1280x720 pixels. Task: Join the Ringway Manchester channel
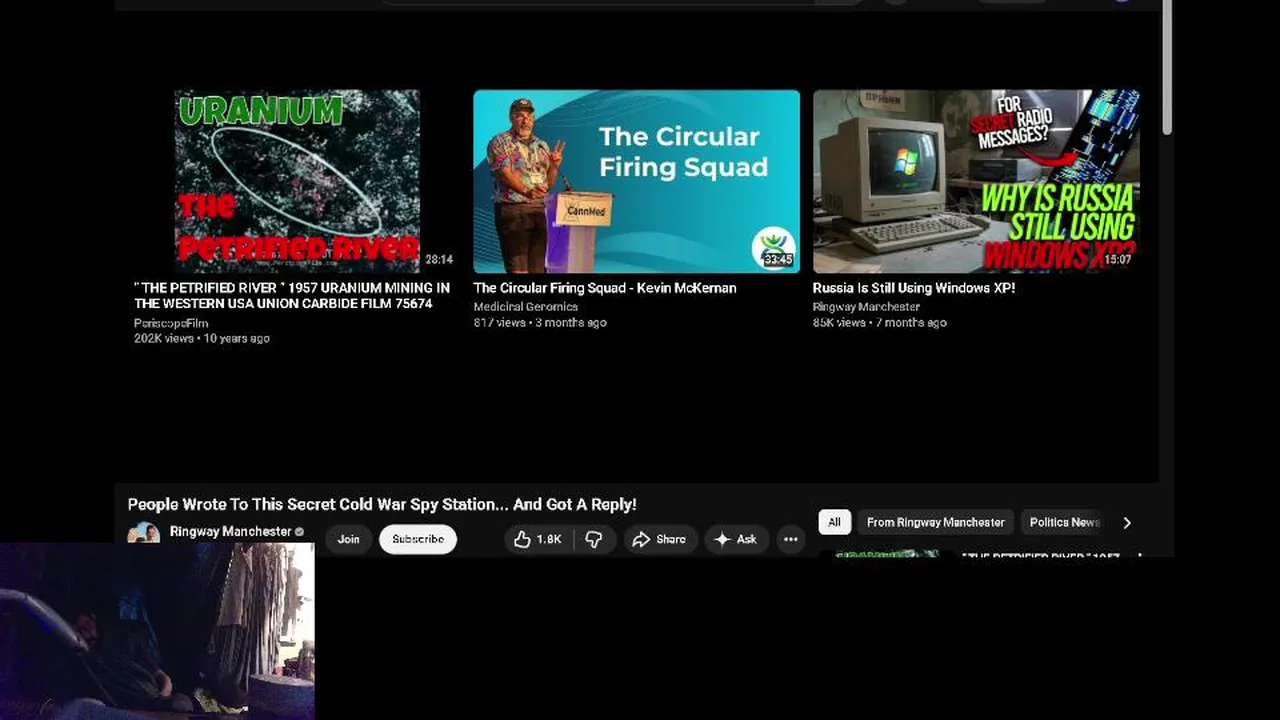[x=348, y=539]
